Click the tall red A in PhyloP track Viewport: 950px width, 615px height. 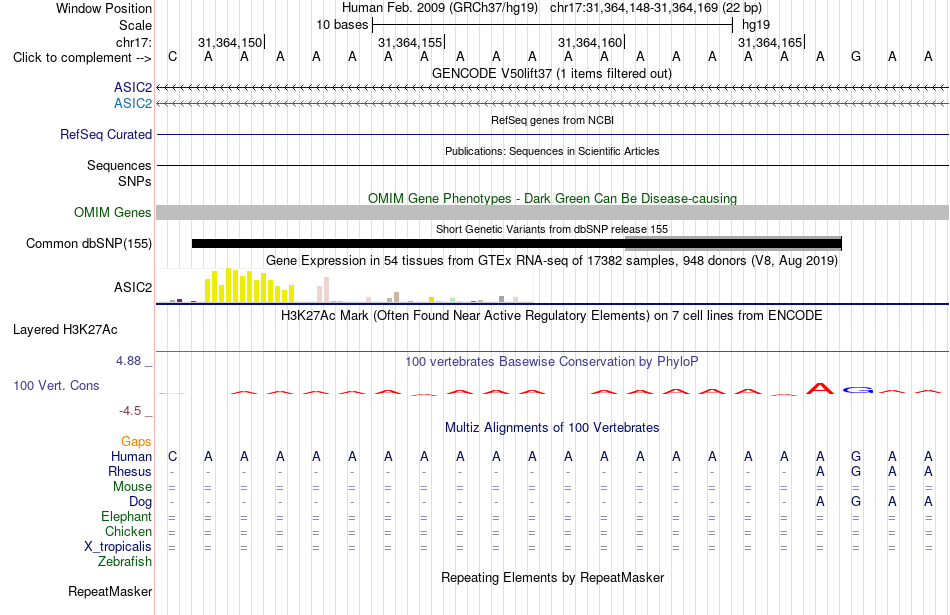coord(820,388)
